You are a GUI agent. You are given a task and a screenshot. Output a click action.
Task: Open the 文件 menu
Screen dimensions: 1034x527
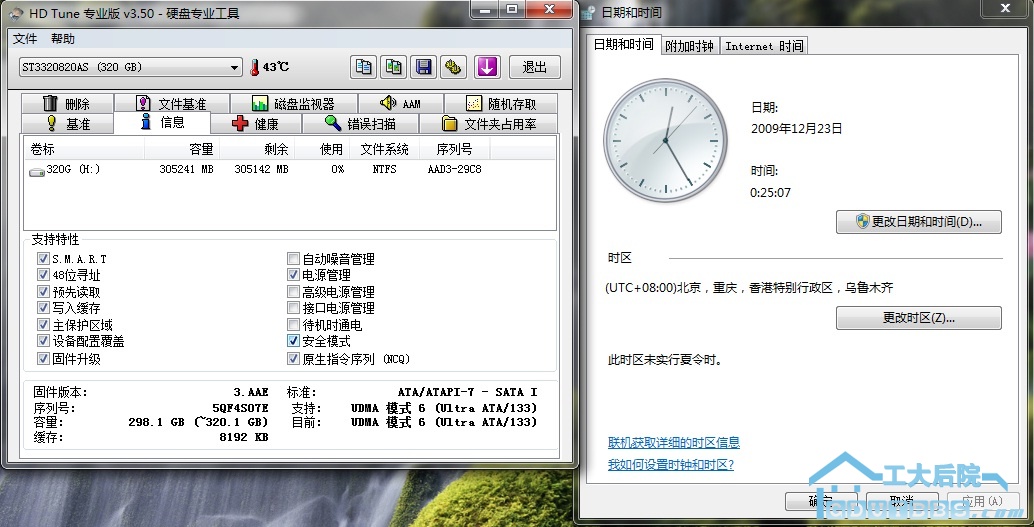pos(25,38)
